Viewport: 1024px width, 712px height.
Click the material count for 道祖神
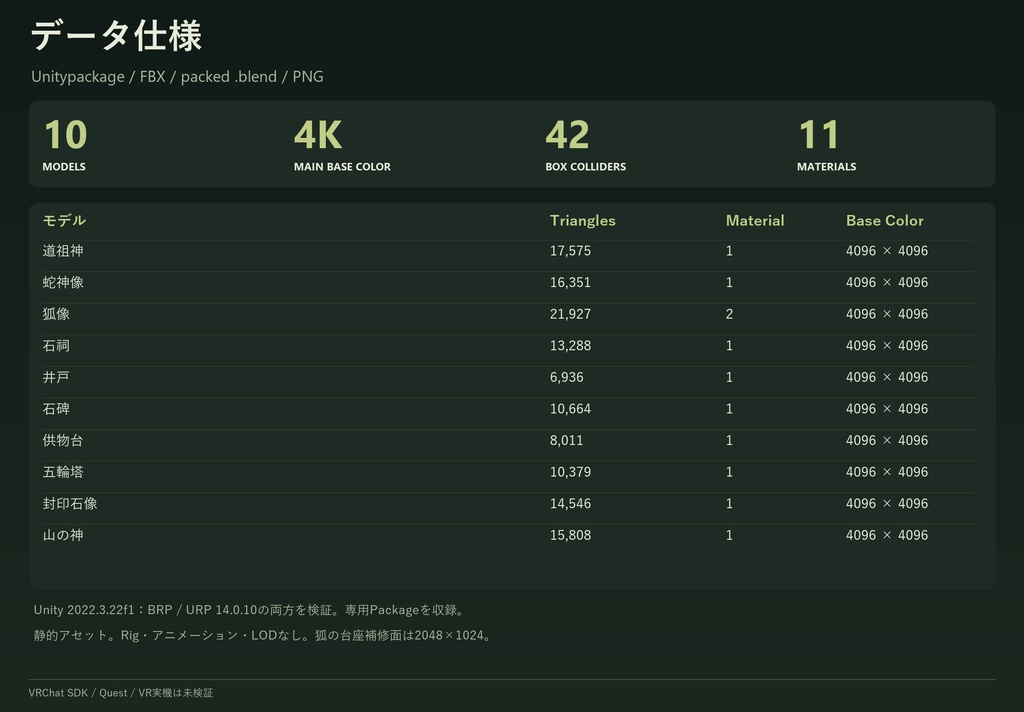coord(729,251)
